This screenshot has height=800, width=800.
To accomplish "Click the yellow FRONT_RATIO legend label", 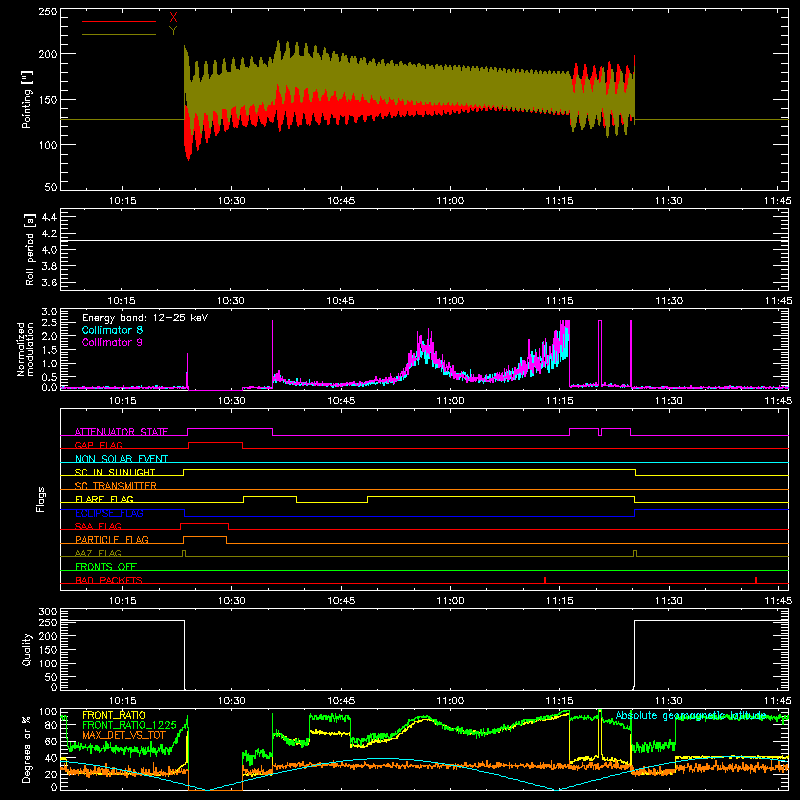I will (114, 715).
